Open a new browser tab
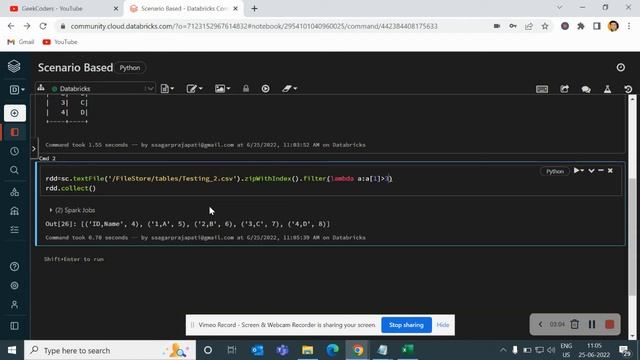The width and height of the screenshot is (640, 360). (254, 9)
